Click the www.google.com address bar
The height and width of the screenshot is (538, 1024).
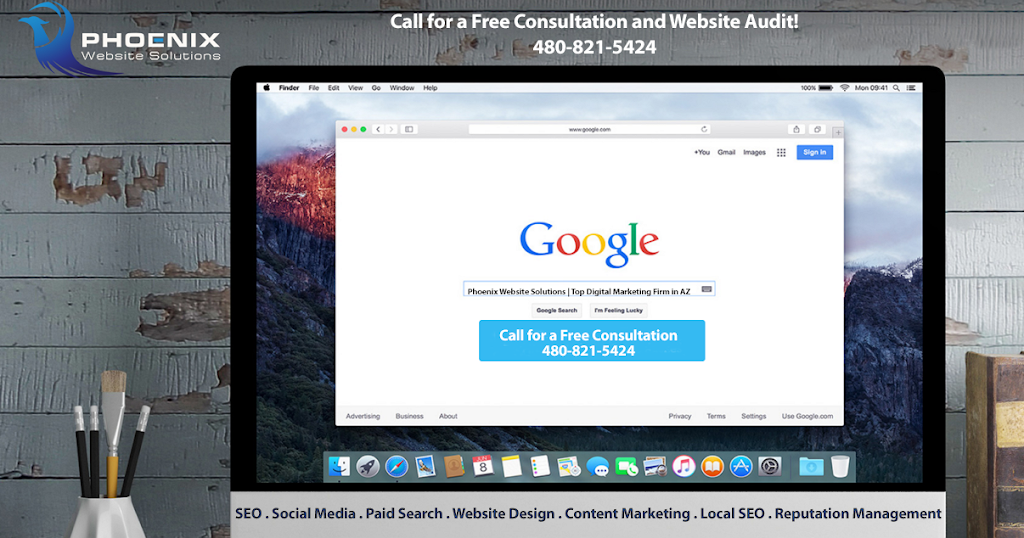[590, 129]
